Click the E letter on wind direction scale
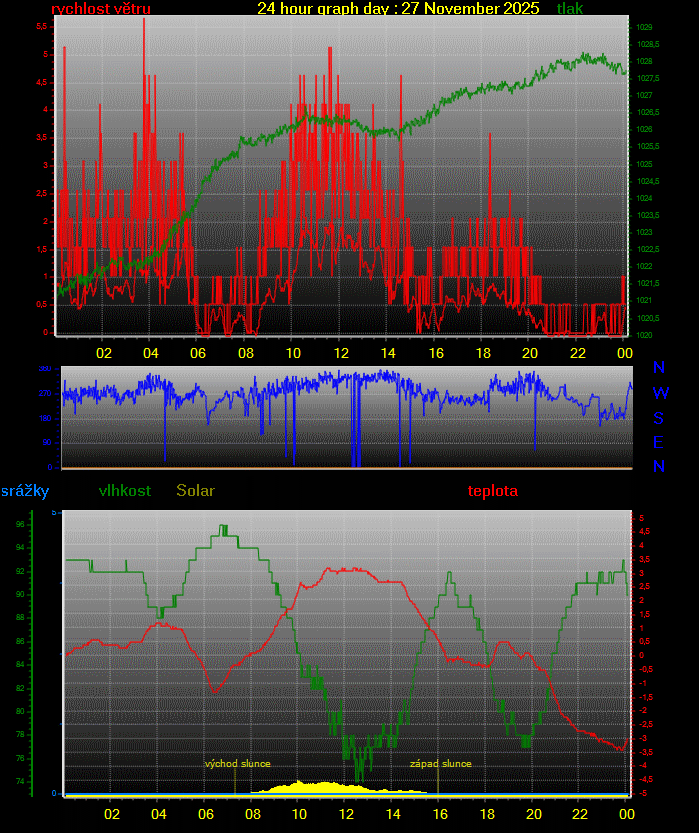Viewport: 699px width, 833px height. [659, 442]
